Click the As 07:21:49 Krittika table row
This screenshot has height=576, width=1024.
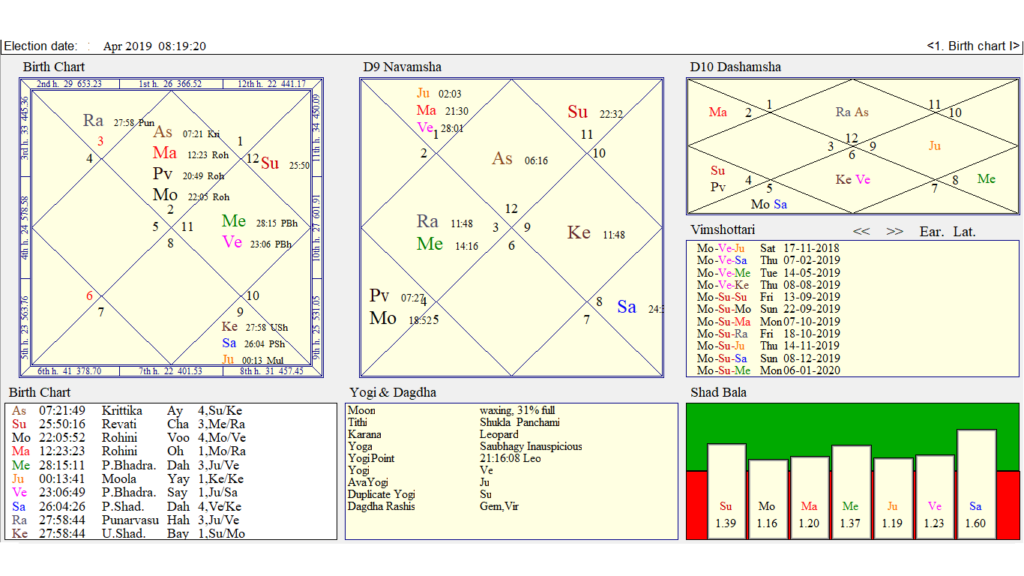[127, 411]
